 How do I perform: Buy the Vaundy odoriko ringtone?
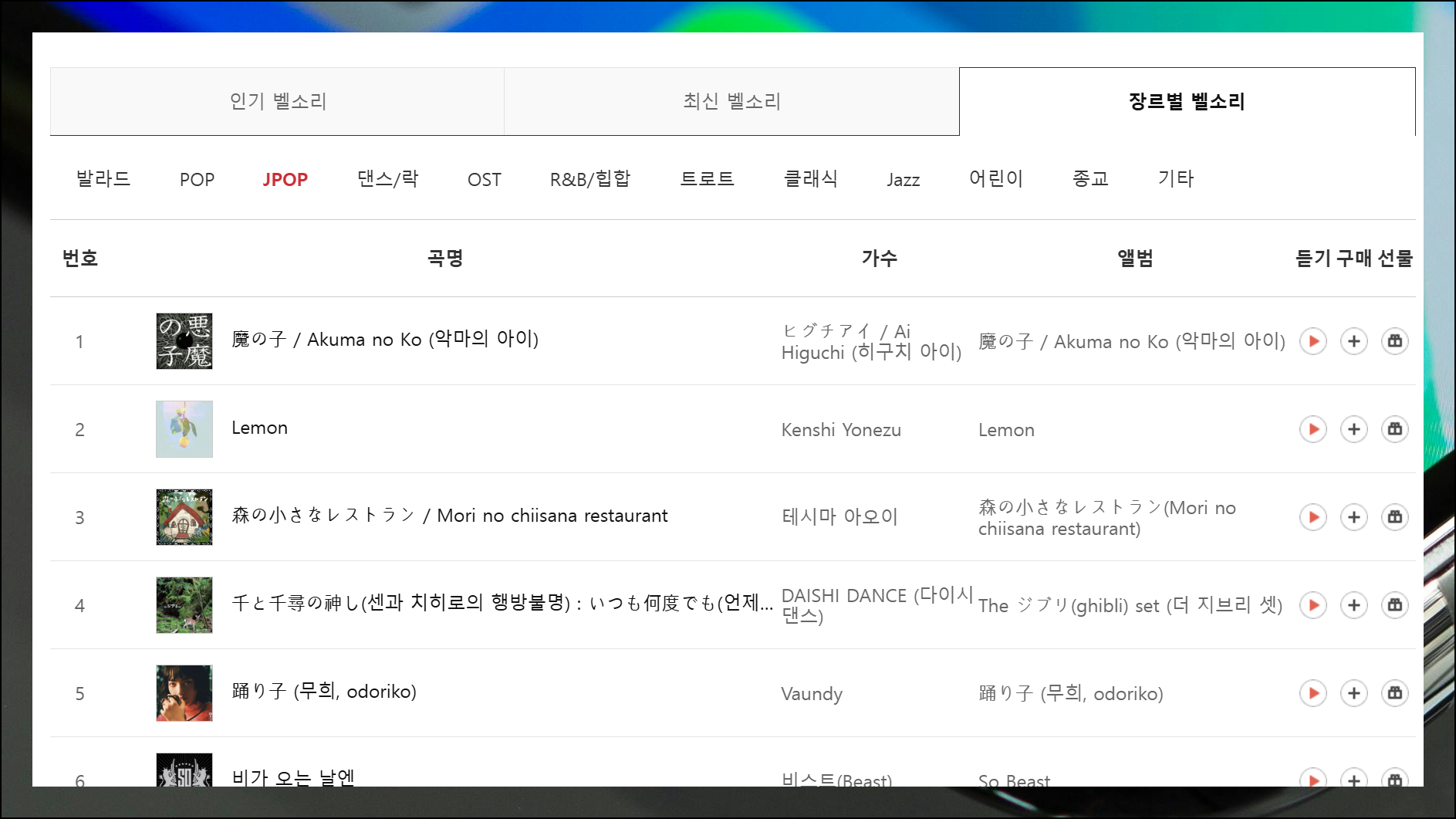(1353, 693)
